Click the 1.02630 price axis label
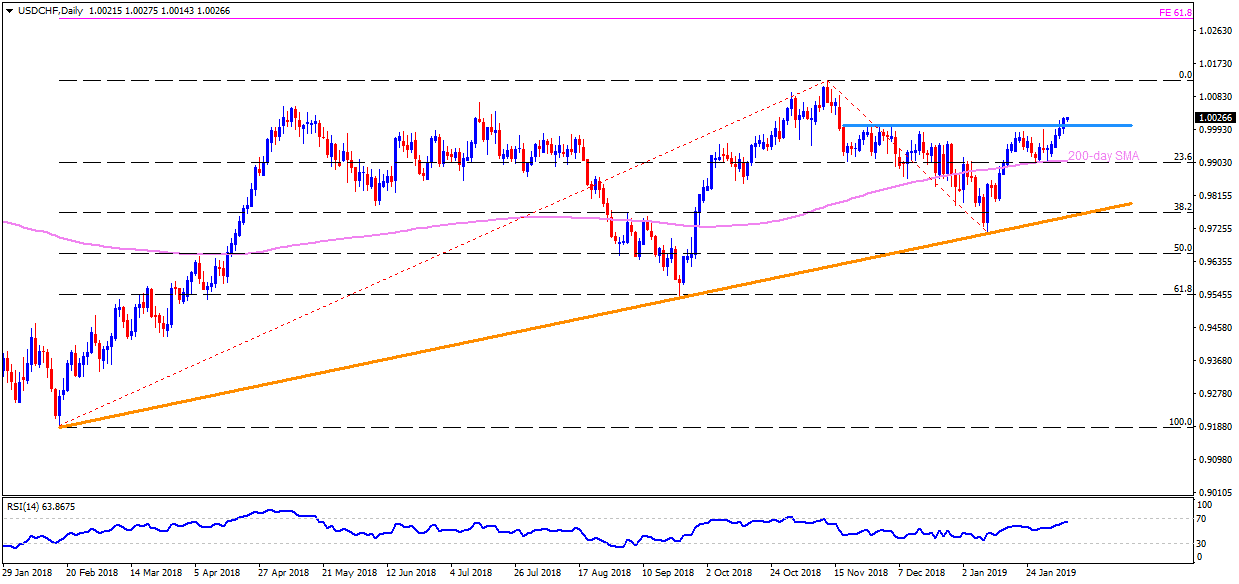 pos(1216,31)
